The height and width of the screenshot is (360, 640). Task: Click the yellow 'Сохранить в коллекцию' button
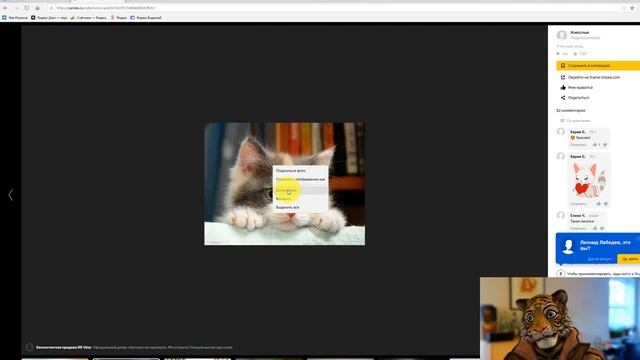598,65
